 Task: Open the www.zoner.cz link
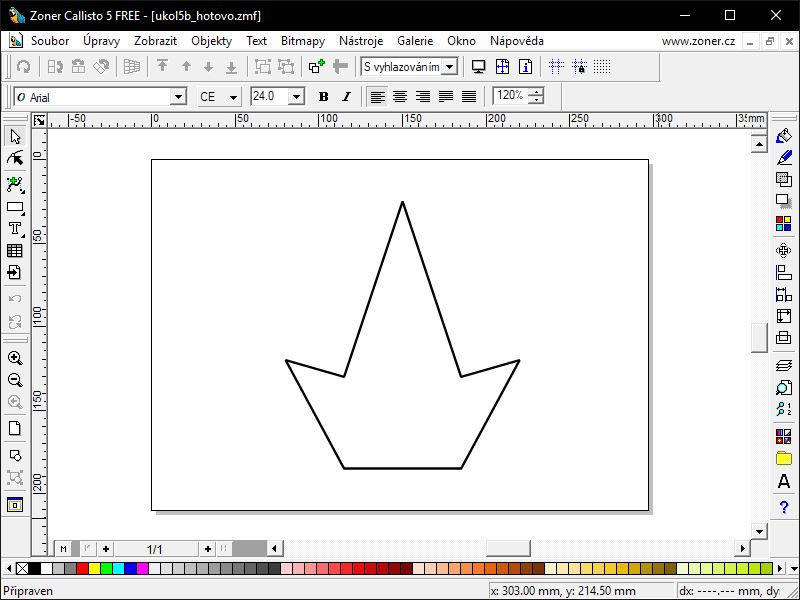coord(698,41)
